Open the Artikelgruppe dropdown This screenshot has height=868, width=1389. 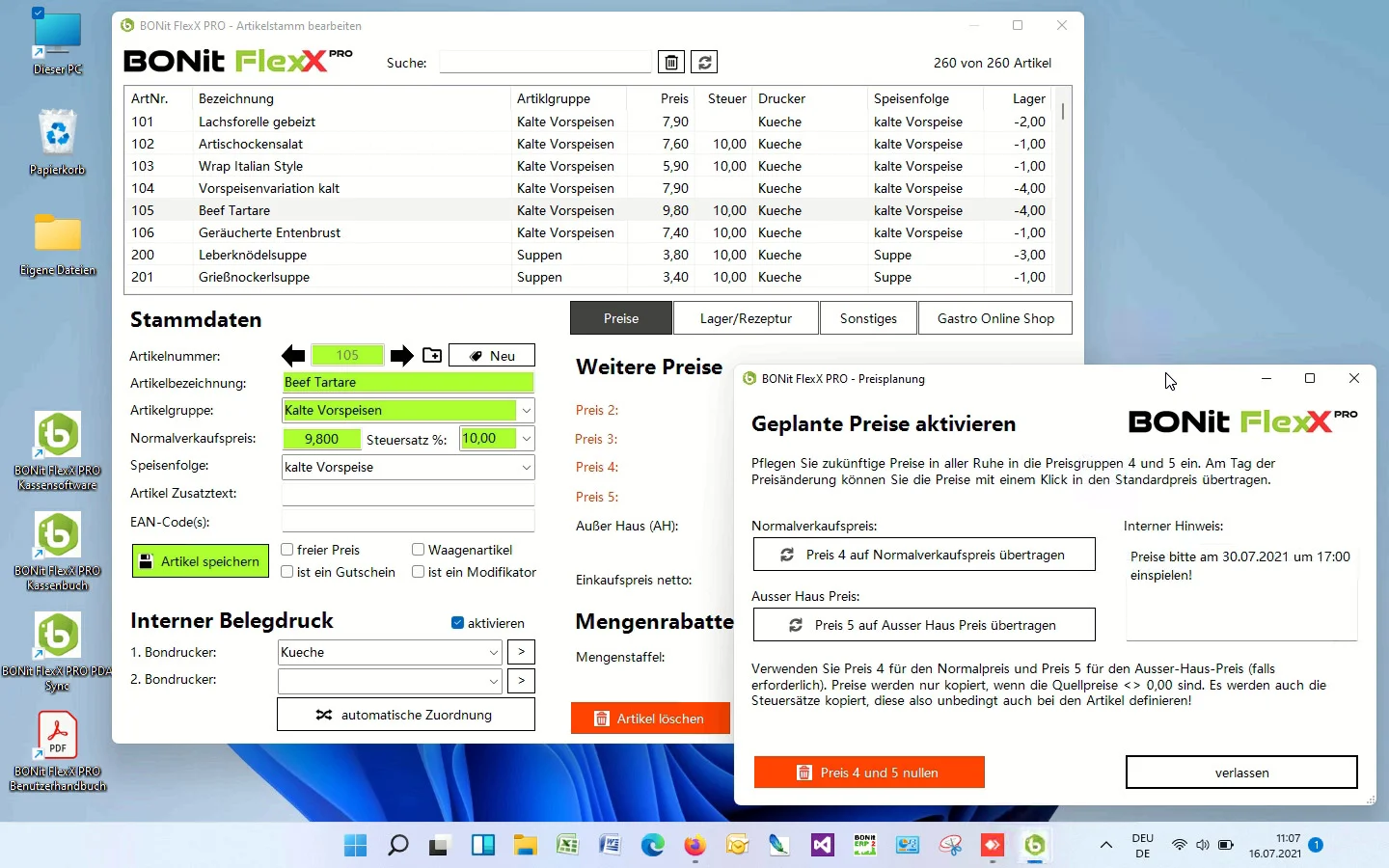click(x=527, y=411)
